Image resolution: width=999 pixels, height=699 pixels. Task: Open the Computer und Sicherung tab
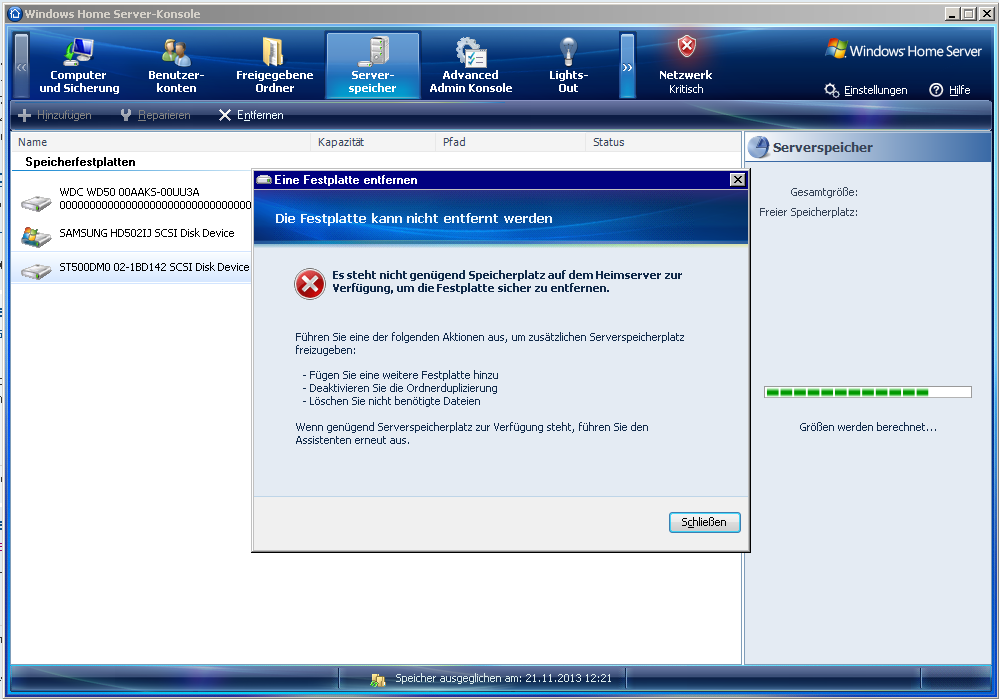[x=79, y=67]
